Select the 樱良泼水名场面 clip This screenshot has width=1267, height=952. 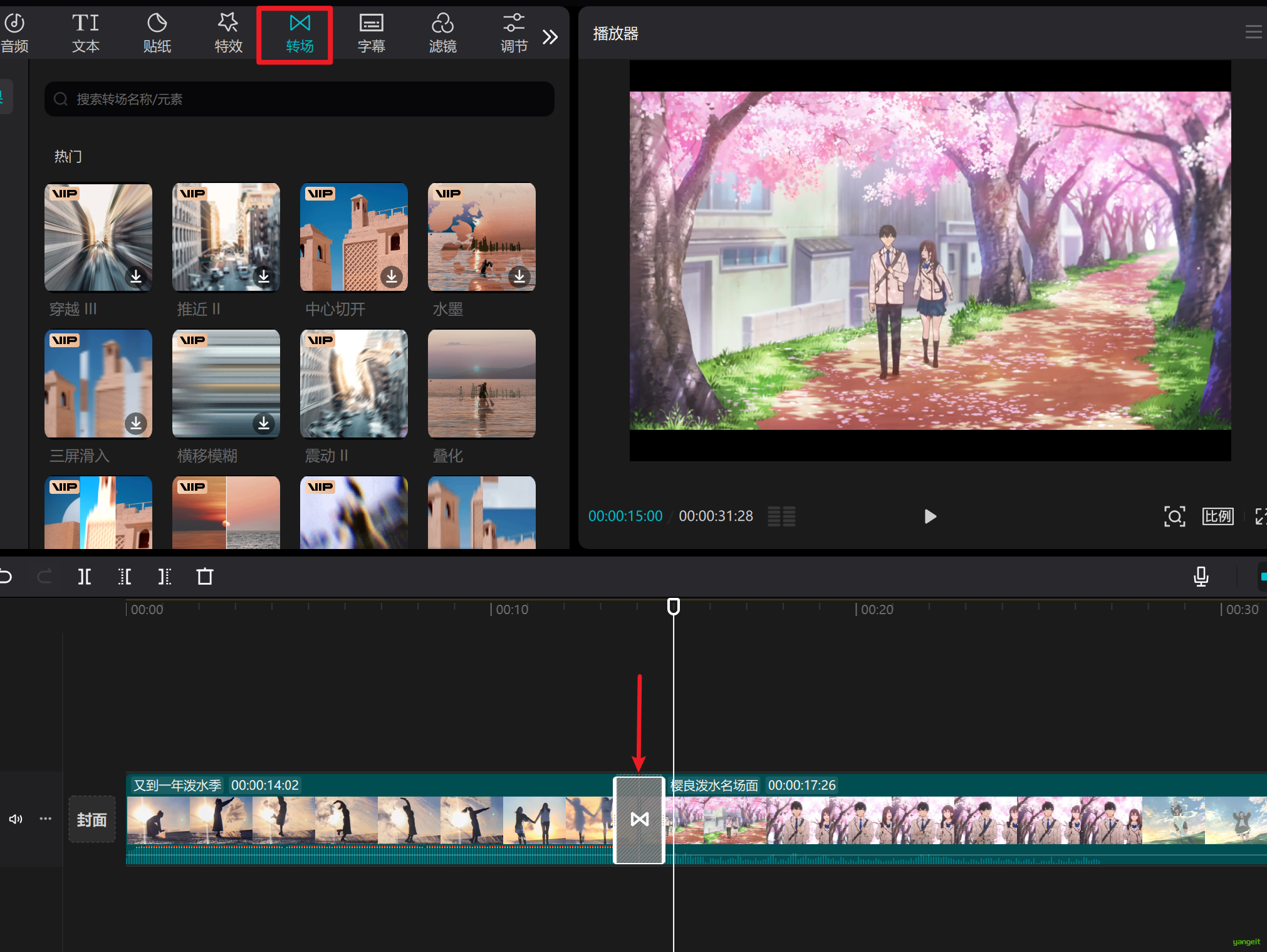966,820
